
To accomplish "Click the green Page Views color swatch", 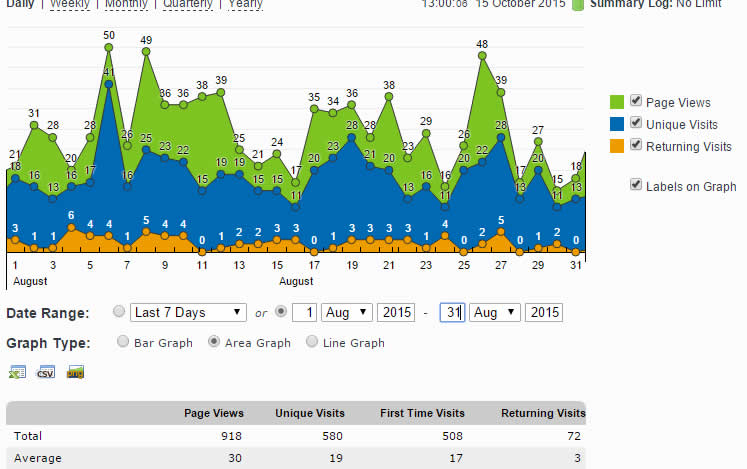I will pos(616,102).
